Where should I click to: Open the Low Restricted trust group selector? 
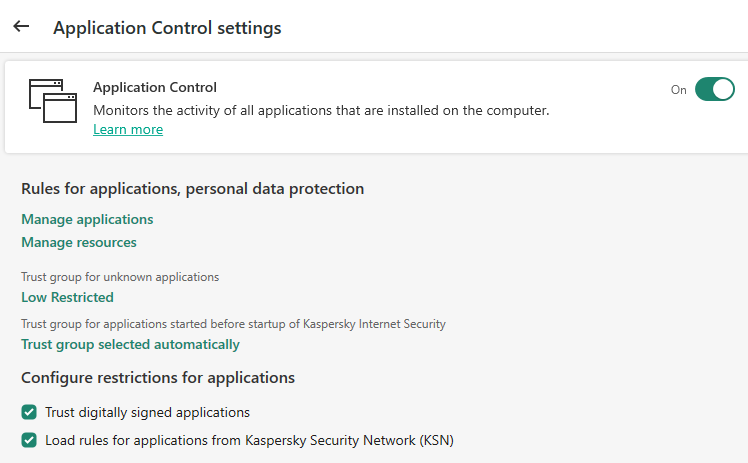(x=67, y=297)
